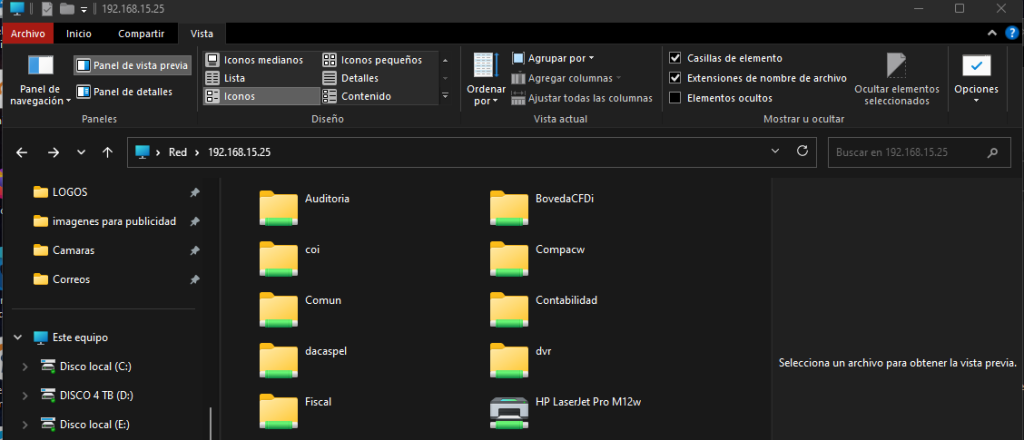Select DISCO 4 TB (D:) drive
This screenshot has height=440, width=1024.
[97, 396]
